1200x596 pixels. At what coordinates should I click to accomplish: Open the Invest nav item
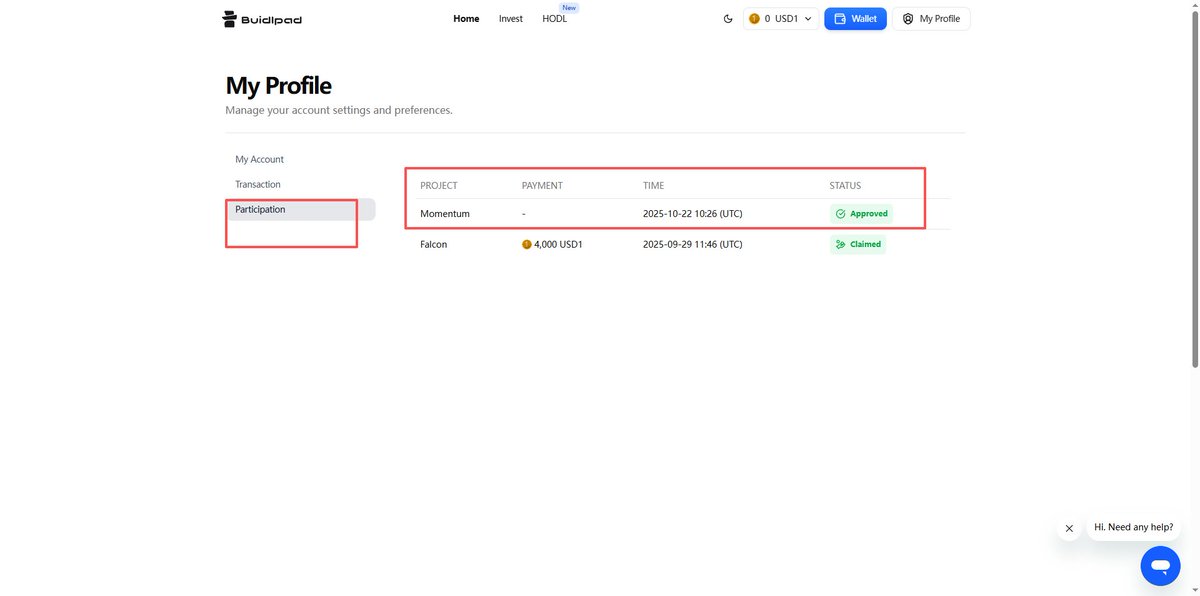[511, 19]
